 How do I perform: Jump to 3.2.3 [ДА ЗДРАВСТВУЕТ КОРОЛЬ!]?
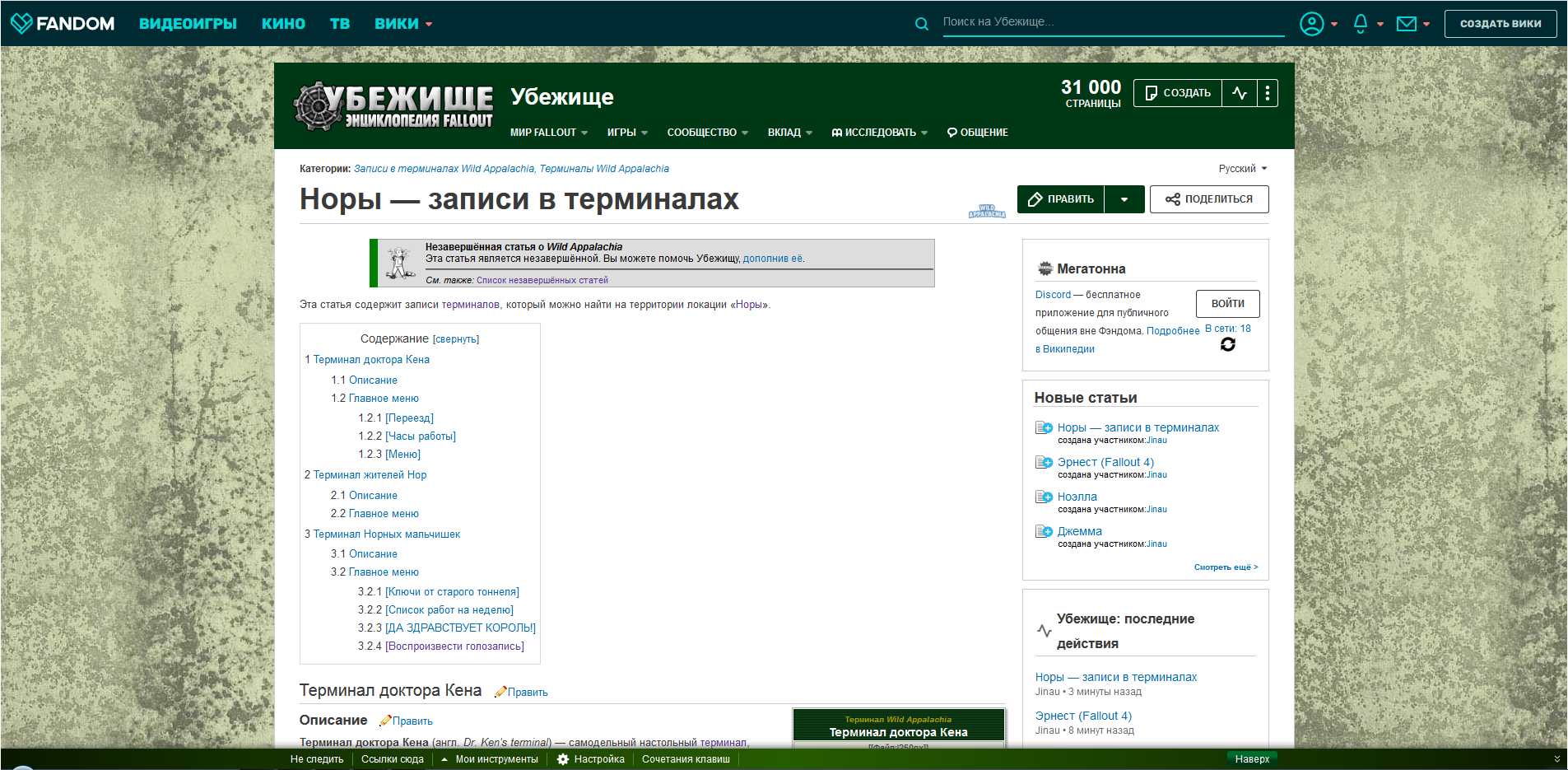click(446, 628)
